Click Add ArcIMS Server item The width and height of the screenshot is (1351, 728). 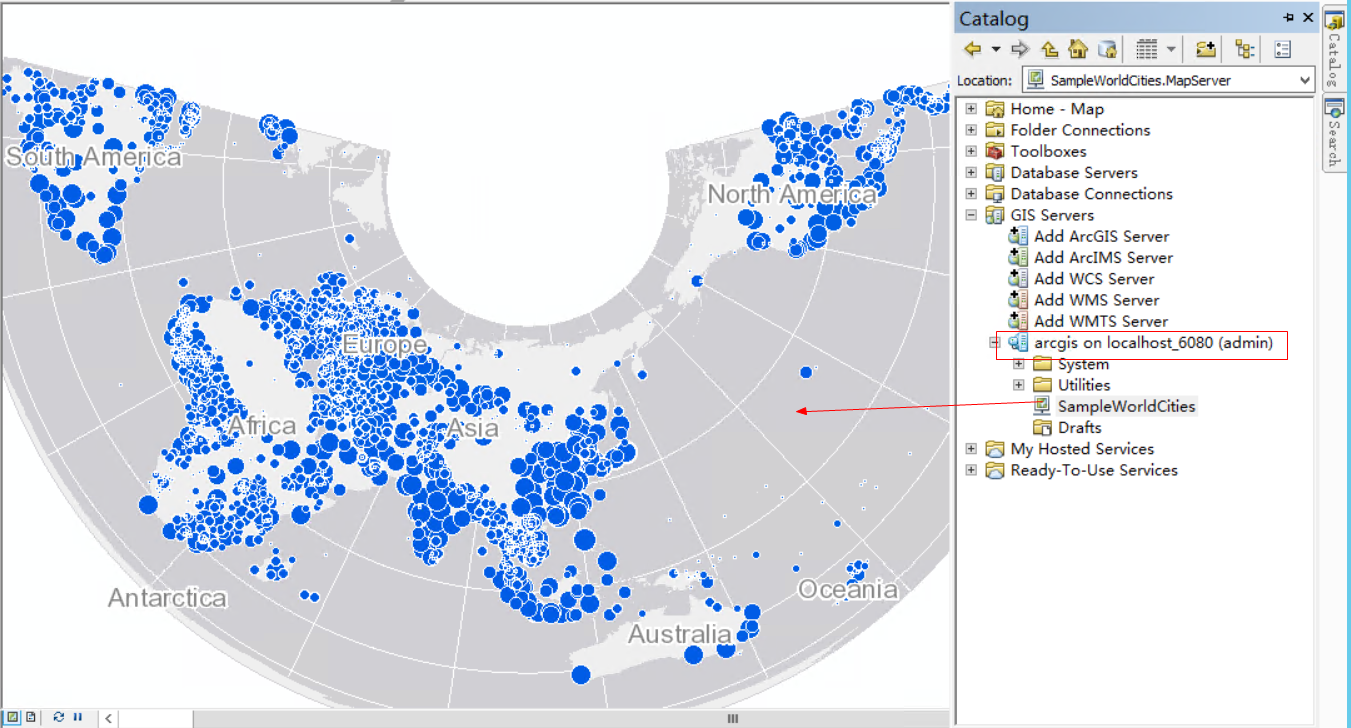coord(1103,257)
